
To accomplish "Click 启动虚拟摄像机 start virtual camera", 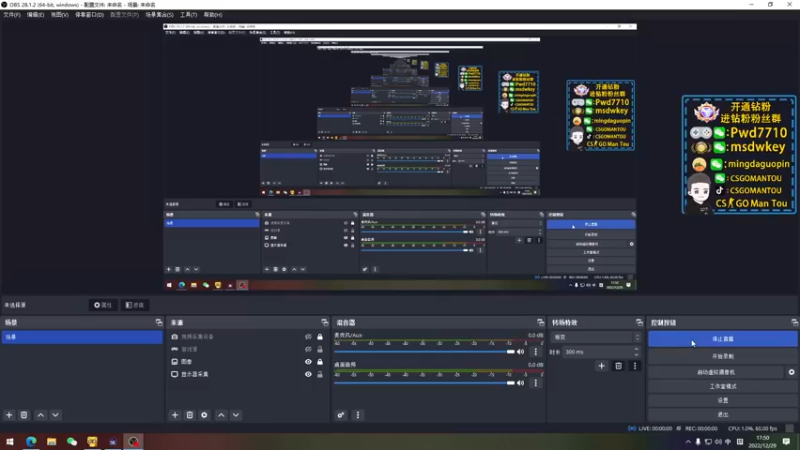I will pos(716,372).
